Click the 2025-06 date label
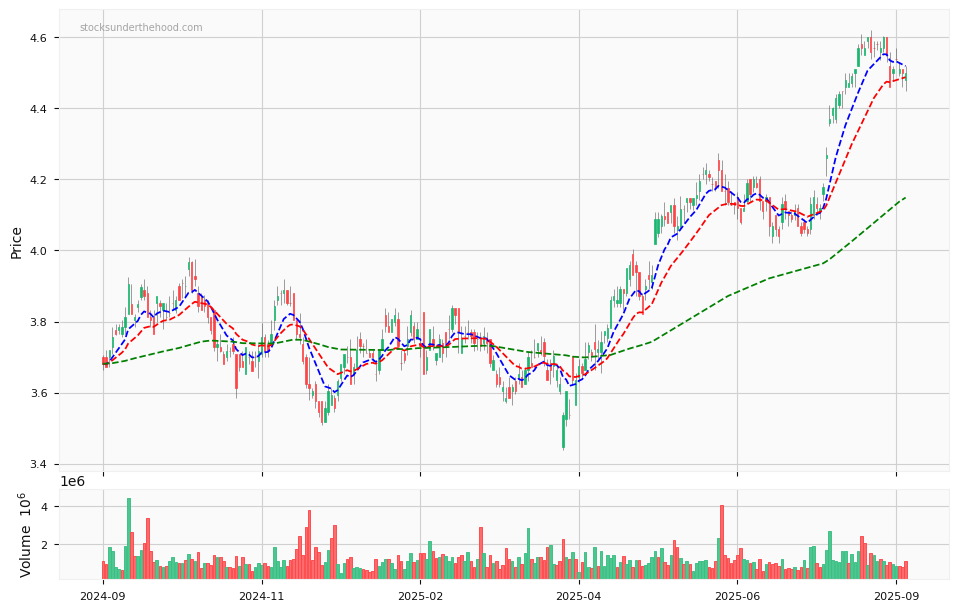Screen dimensions: 959x611 tap(737, 596)
